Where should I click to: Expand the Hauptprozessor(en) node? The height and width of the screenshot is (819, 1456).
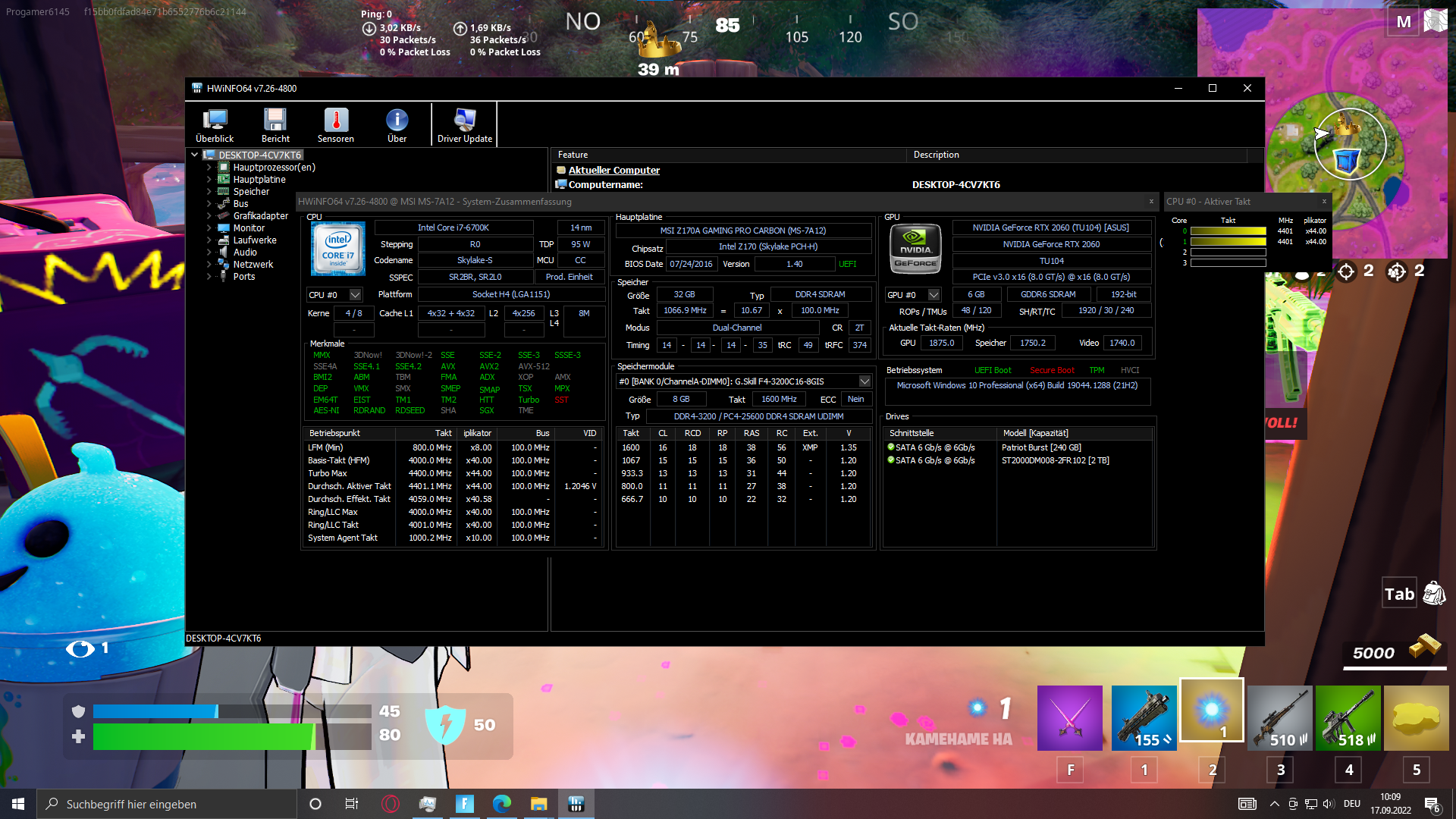coord(209,168)
